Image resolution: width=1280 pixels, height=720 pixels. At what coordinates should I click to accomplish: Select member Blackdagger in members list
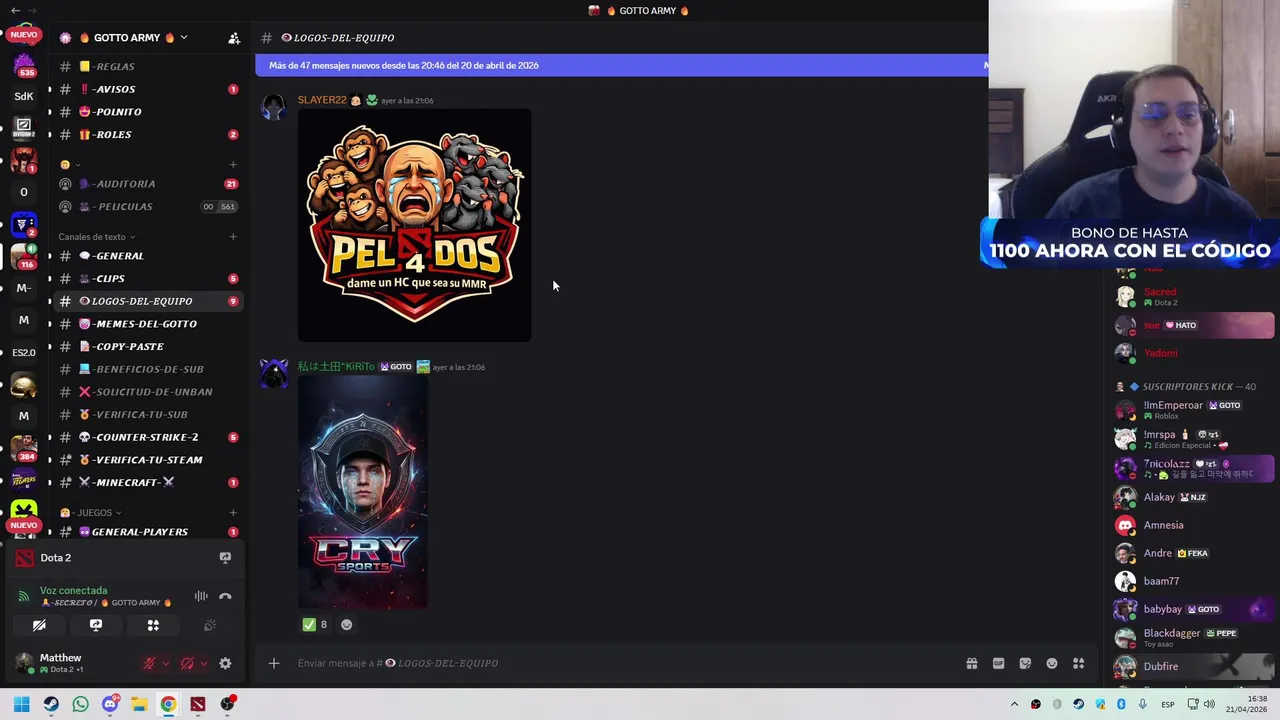(x=1195, y=637)
